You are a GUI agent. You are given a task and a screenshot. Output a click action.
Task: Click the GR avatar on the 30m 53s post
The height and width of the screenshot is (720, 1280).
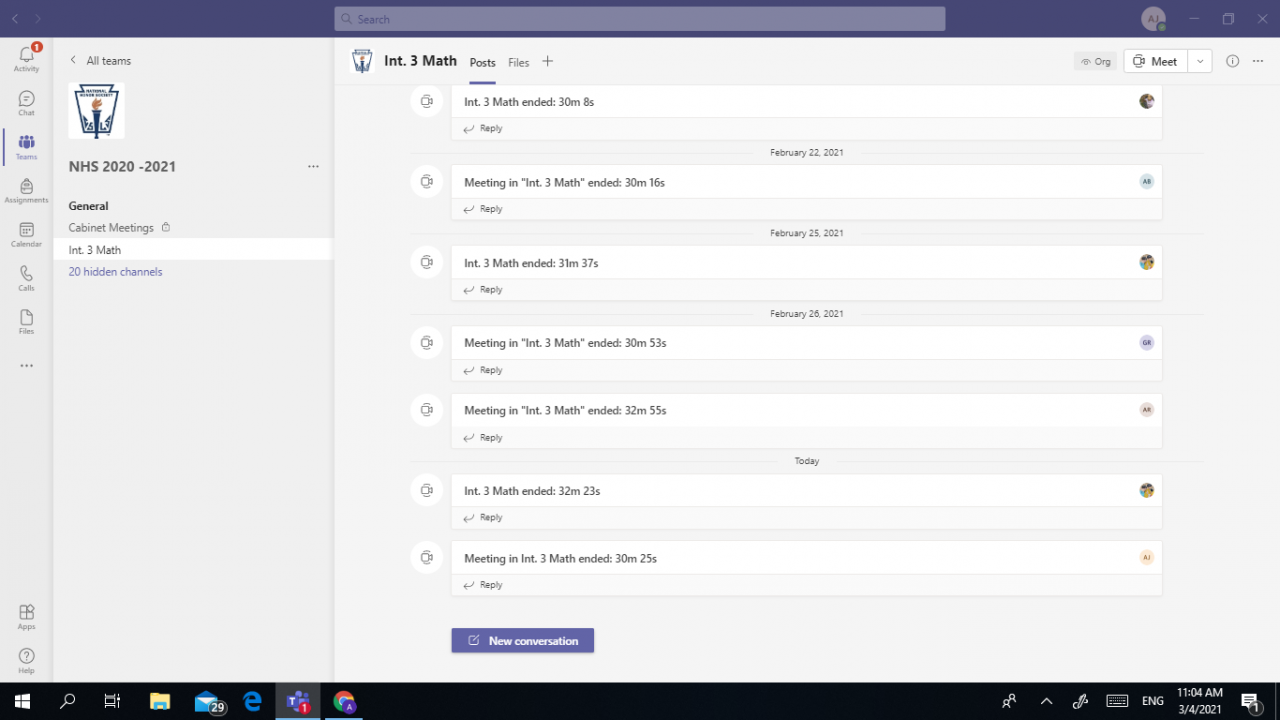click(x=1146, y=342)
